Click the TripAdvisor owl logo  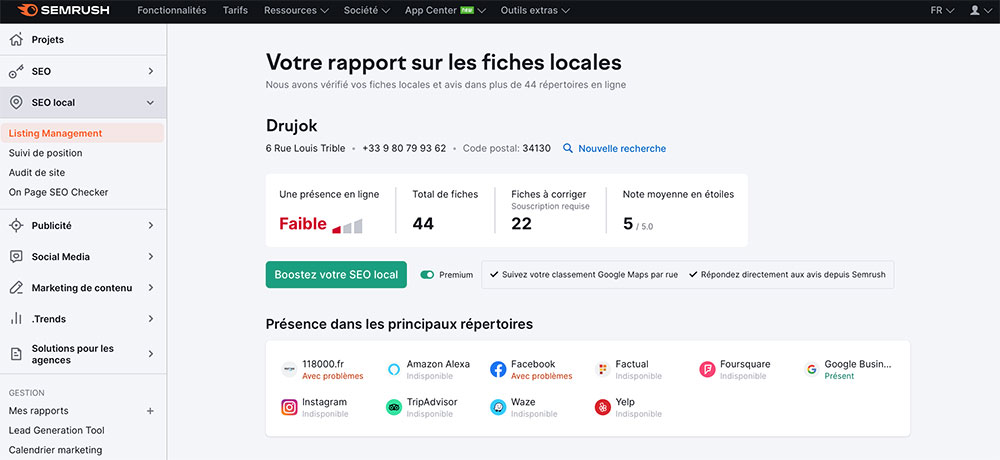(x=394, y=407)
